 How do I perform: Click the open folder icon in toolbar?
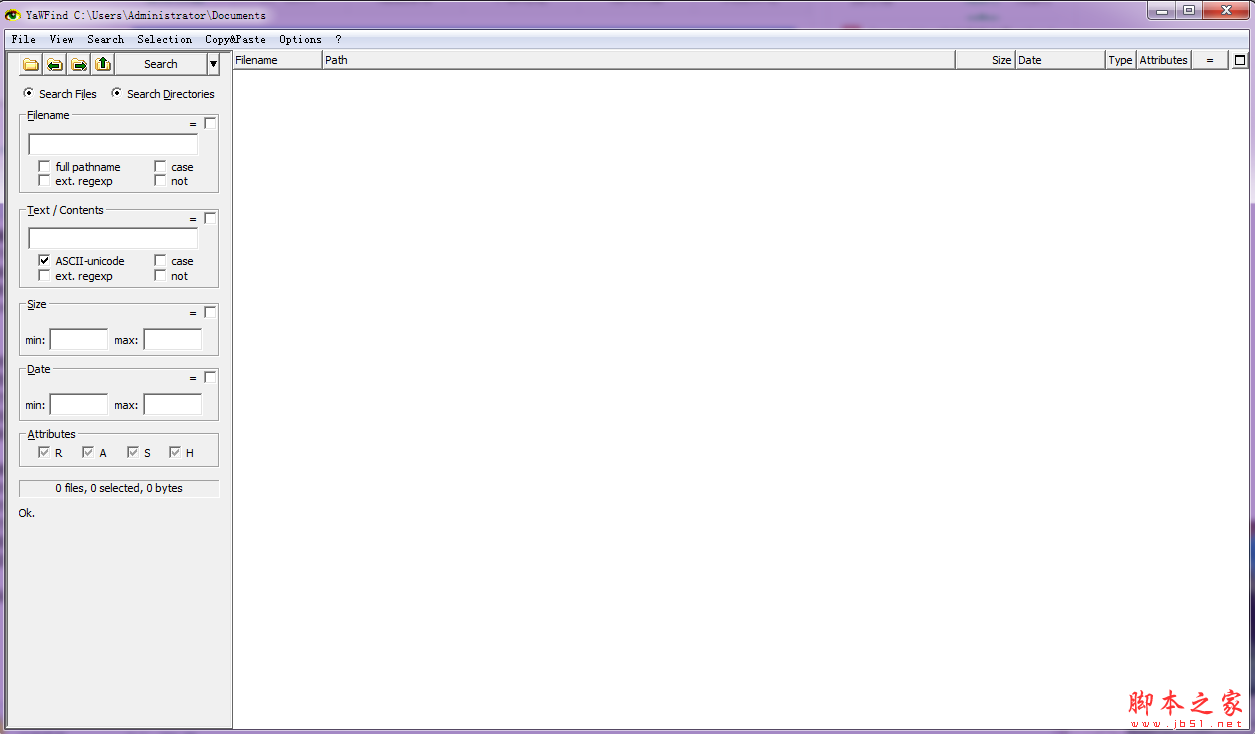[31, 64]
